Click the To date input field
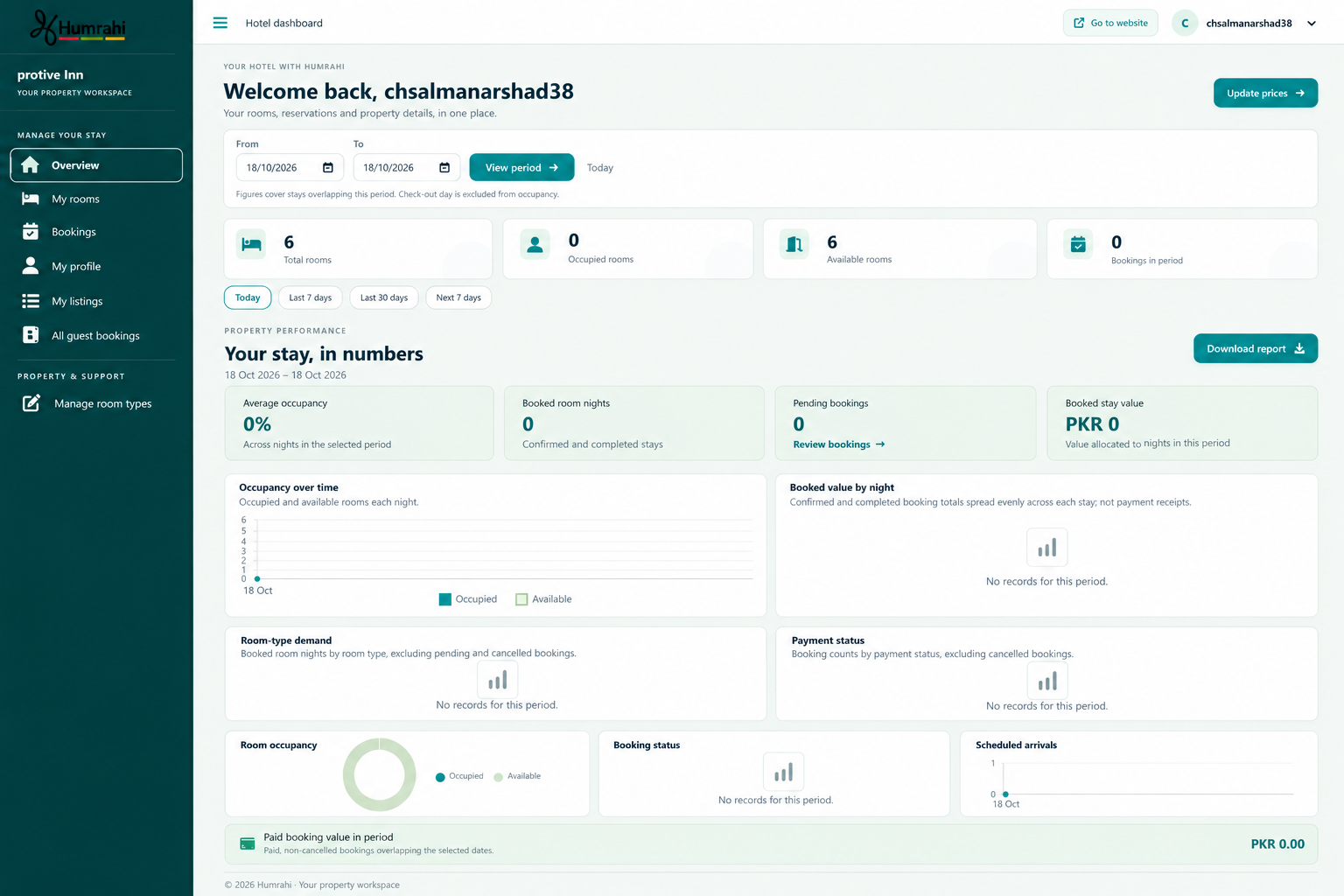The height and width of the screenshot is (896, 1344). pos(406,168)
